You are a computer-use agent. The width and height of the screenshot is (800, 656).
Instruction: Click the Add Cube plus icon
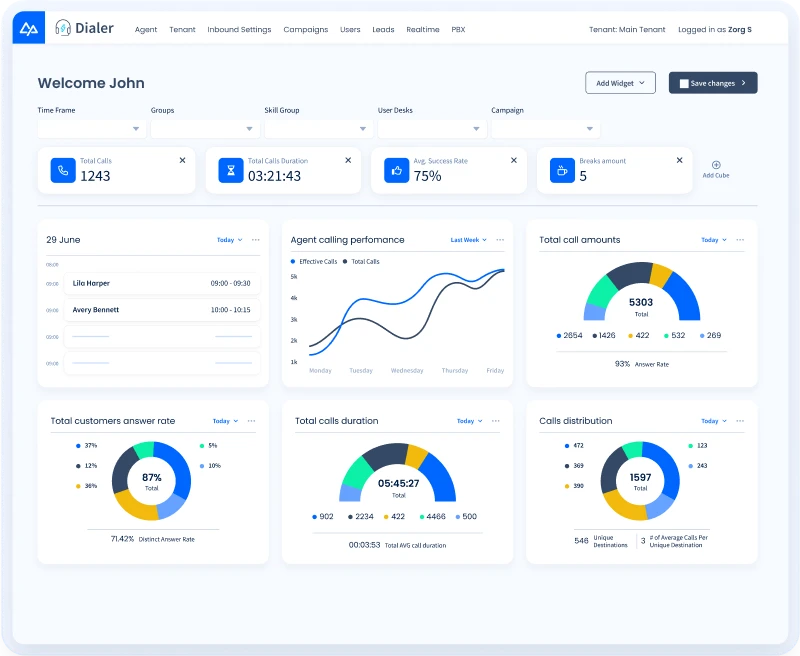click(715, 166)
